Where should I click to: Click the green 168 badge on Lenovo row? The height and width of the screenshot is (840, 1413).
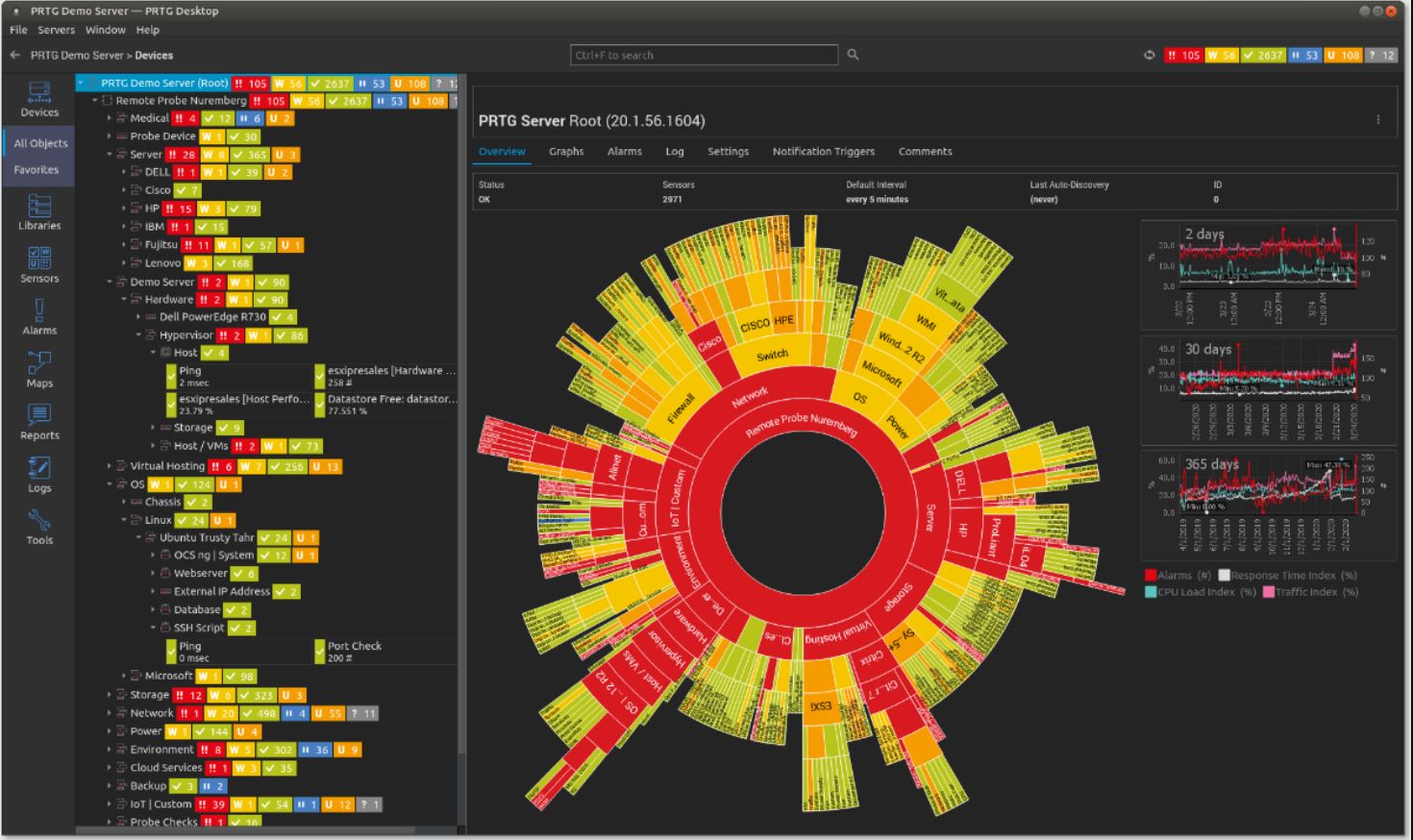tap(233, 263)
